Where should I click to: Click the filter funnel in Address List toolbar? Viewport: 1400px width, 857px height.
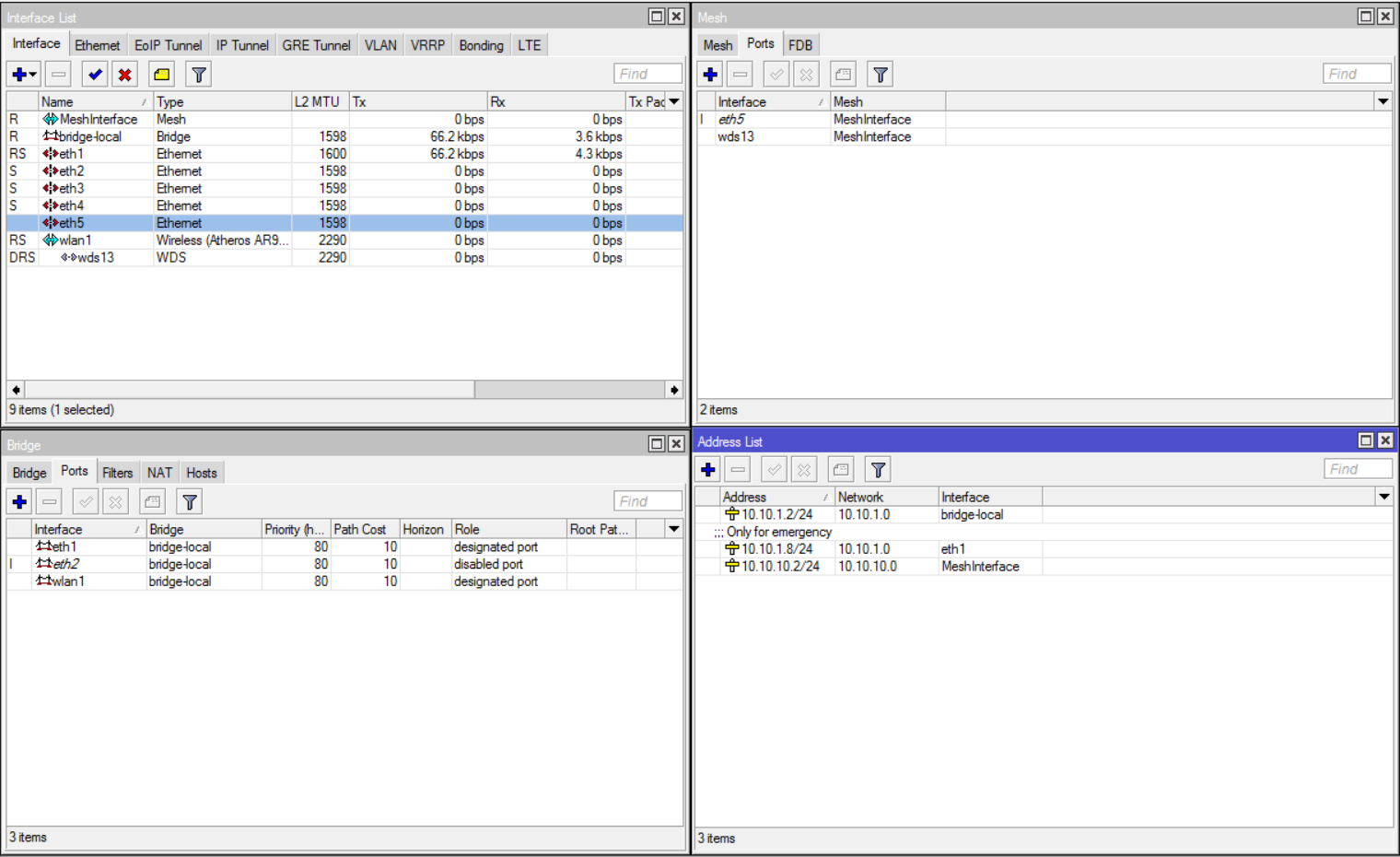click(878, 470)
